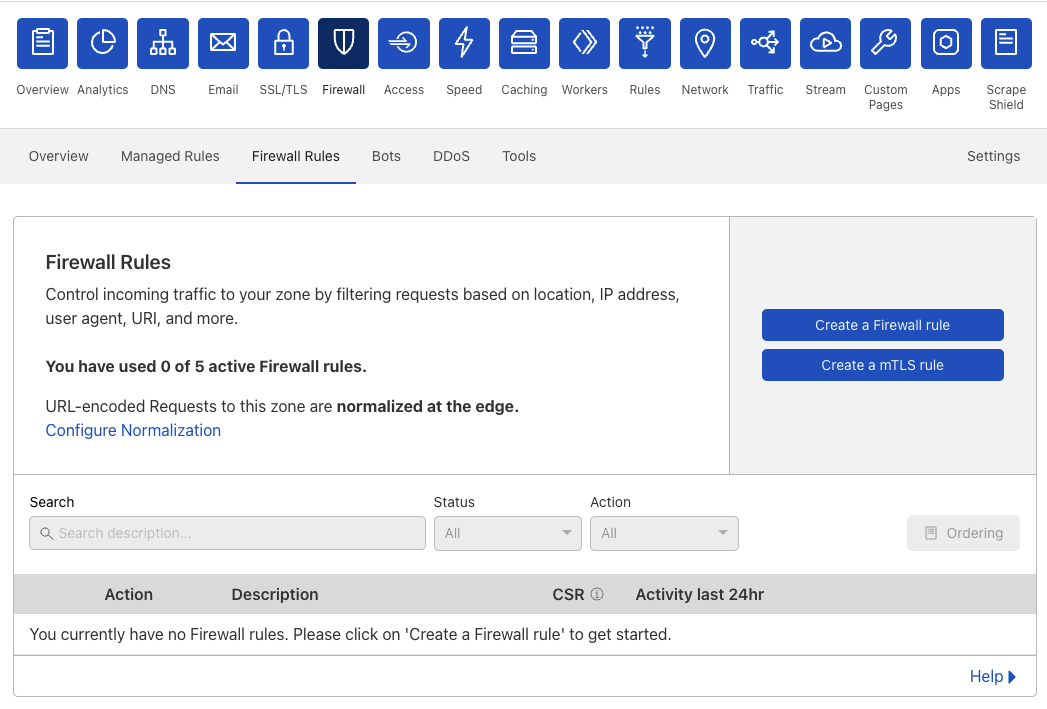This screenshot has width=1047, height=709.
Task: Click the search description input field
Action: 227,533
